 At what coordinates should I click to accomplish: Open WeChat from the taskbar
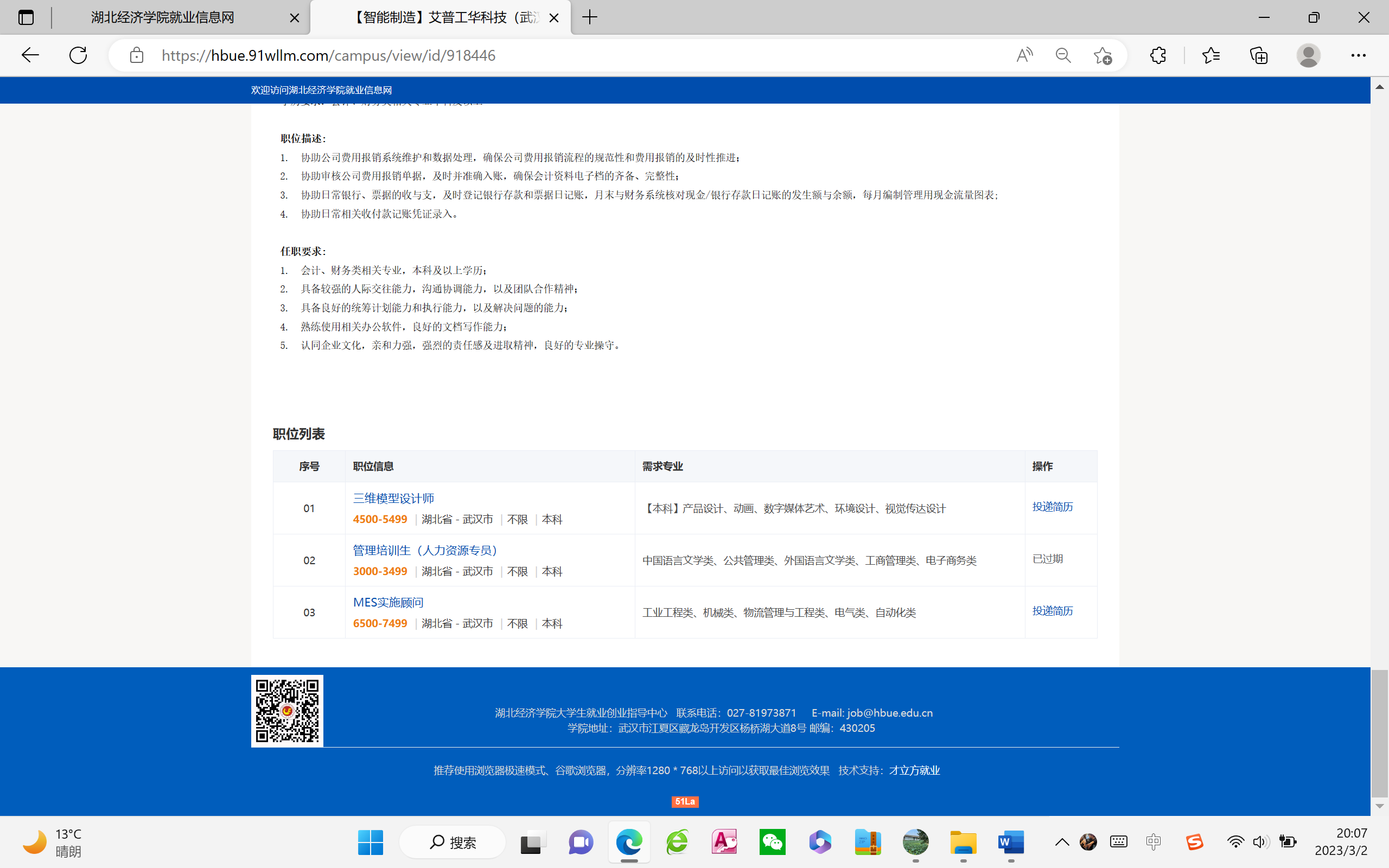click(x=772, y=842)
